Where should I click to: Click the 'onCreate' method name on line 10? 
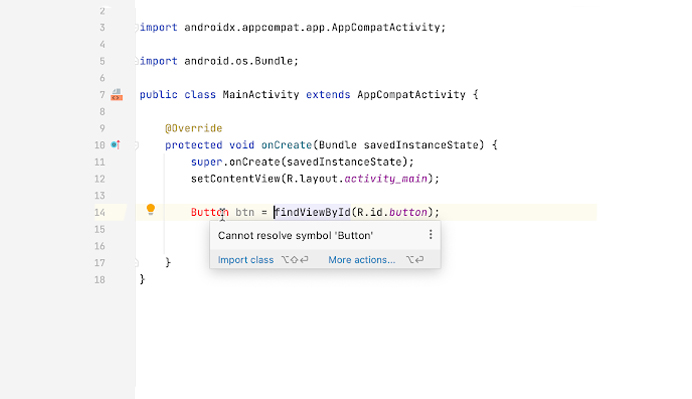[286, 145]
